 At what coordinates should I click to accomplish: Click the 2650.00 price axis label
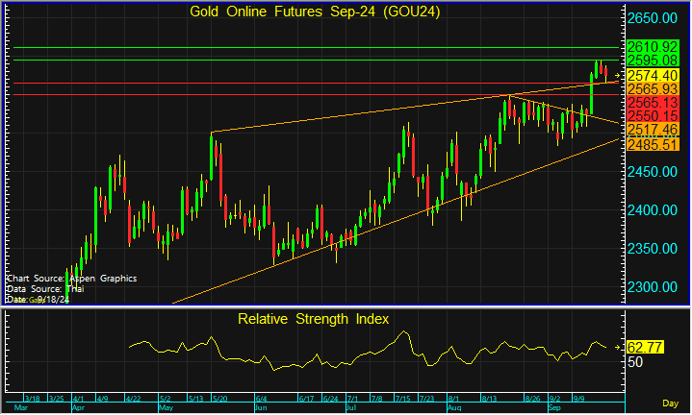(x=655, y=19)
